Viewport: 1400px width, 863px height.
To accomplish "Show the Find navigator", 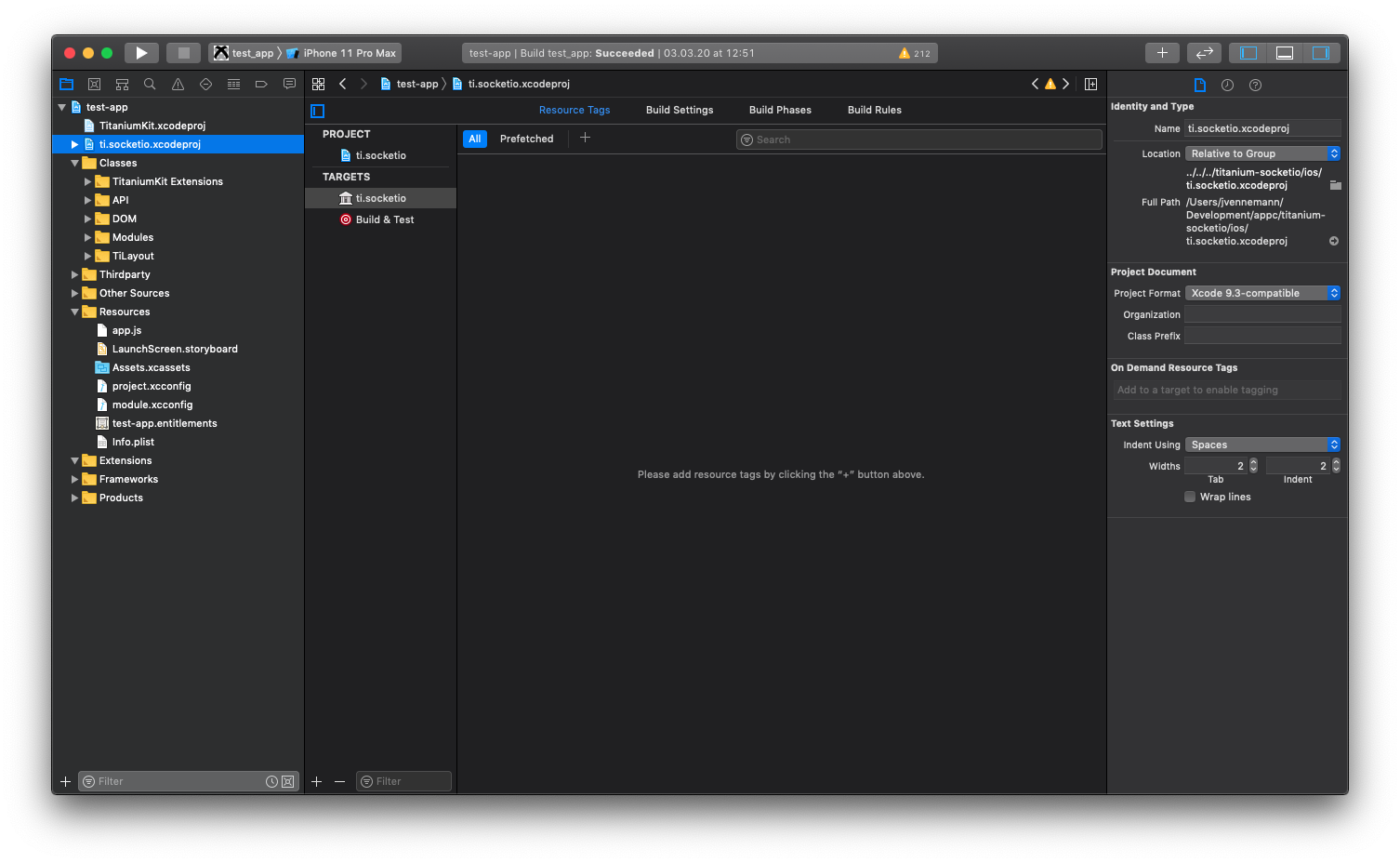I will tap(150, 84).
